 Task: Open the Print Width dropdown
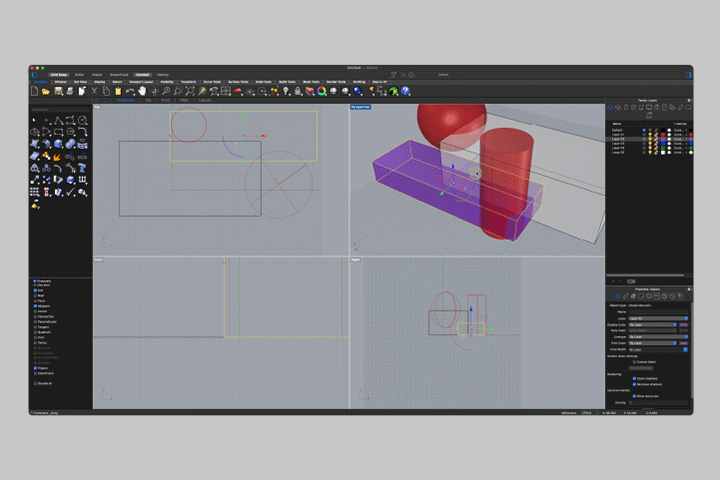(658, 350)
